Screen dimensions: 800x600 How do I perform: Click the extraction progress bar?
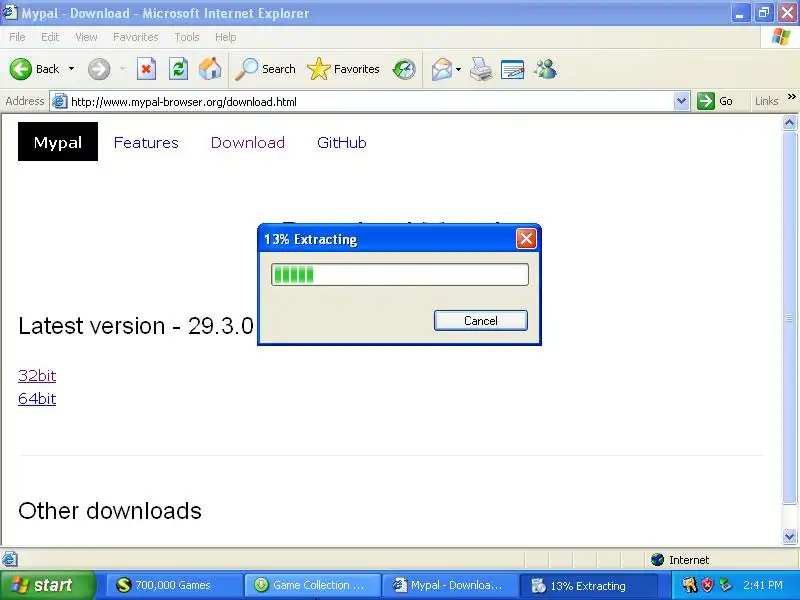[400, 274]
